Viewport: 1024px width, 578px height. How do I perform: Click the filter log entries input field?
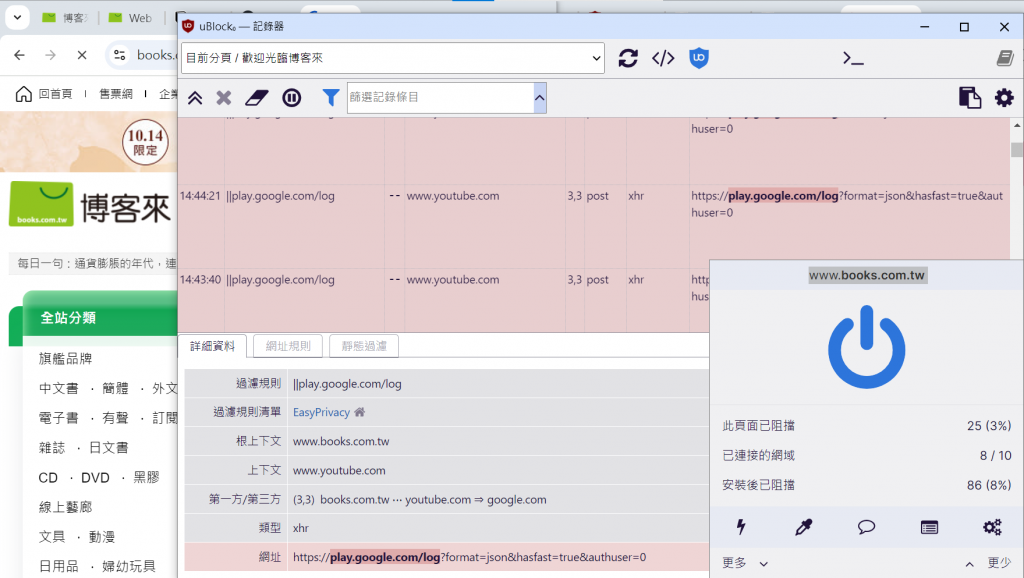(x=441, y=98)
